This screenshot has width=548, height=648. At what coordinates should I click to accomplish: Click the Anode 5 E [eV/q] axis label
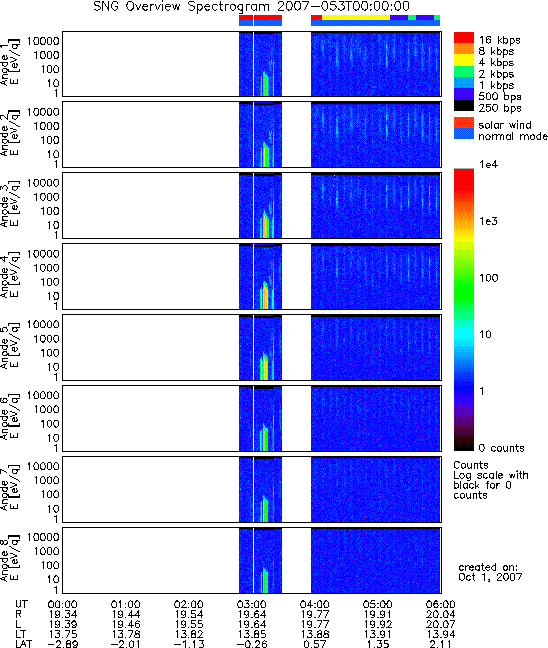pyautogui.click(x=9, y=347)
